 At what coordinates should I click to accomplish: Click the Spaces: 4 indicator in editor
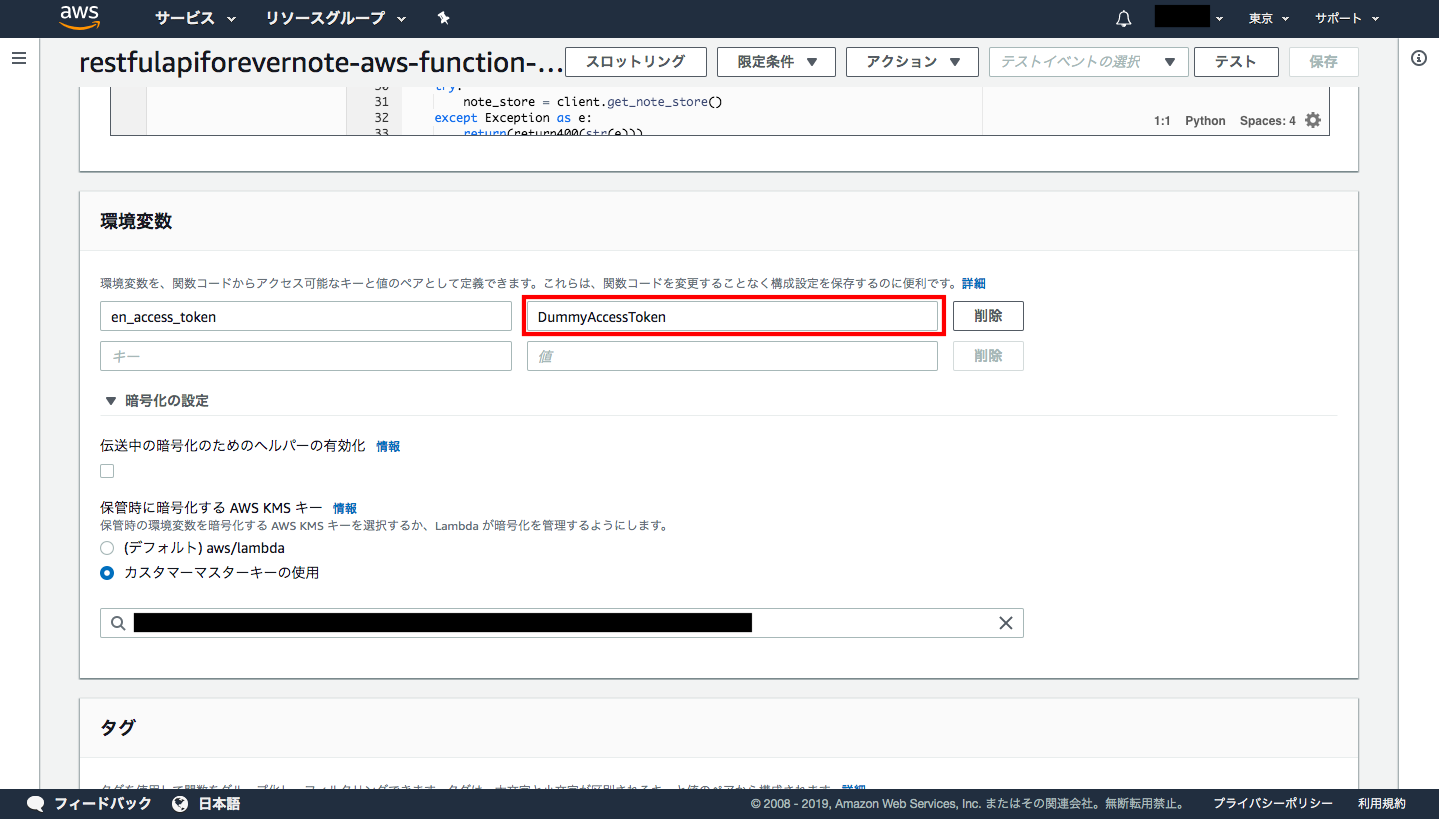[1267, 121]
